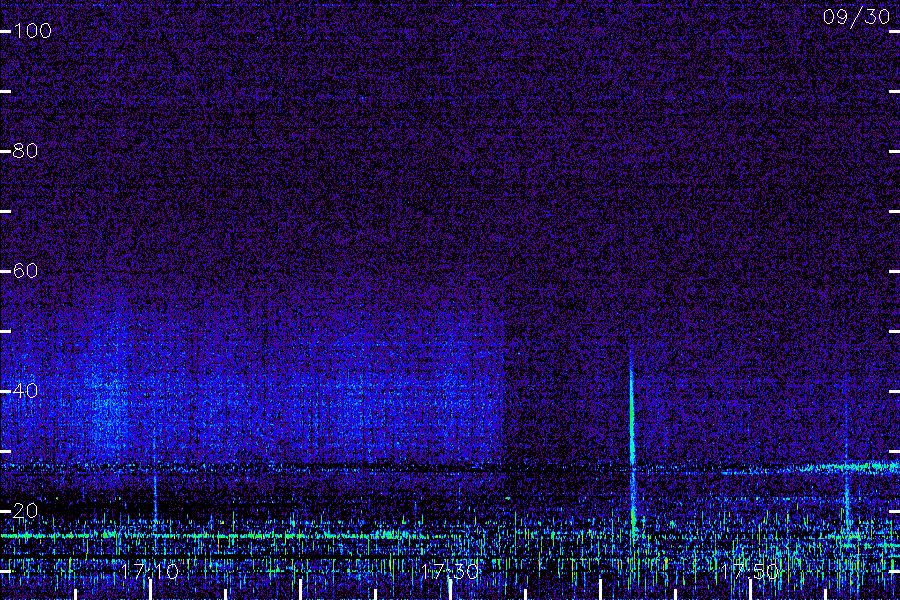Click the 100 frequency axis label
The image size is (900, 600).
(33, 30)
